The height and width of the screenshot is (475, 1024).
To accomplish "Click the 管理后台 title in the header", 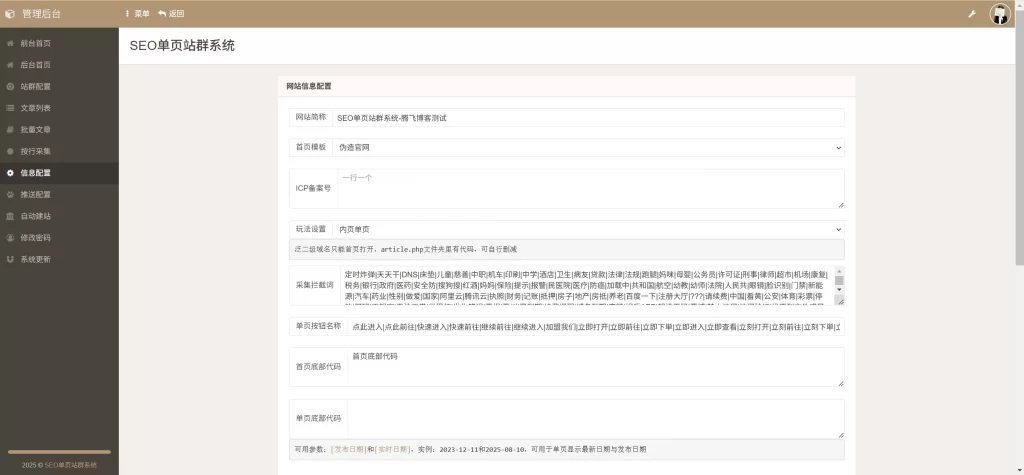I will pyautogui.click(x=41, y=14).
